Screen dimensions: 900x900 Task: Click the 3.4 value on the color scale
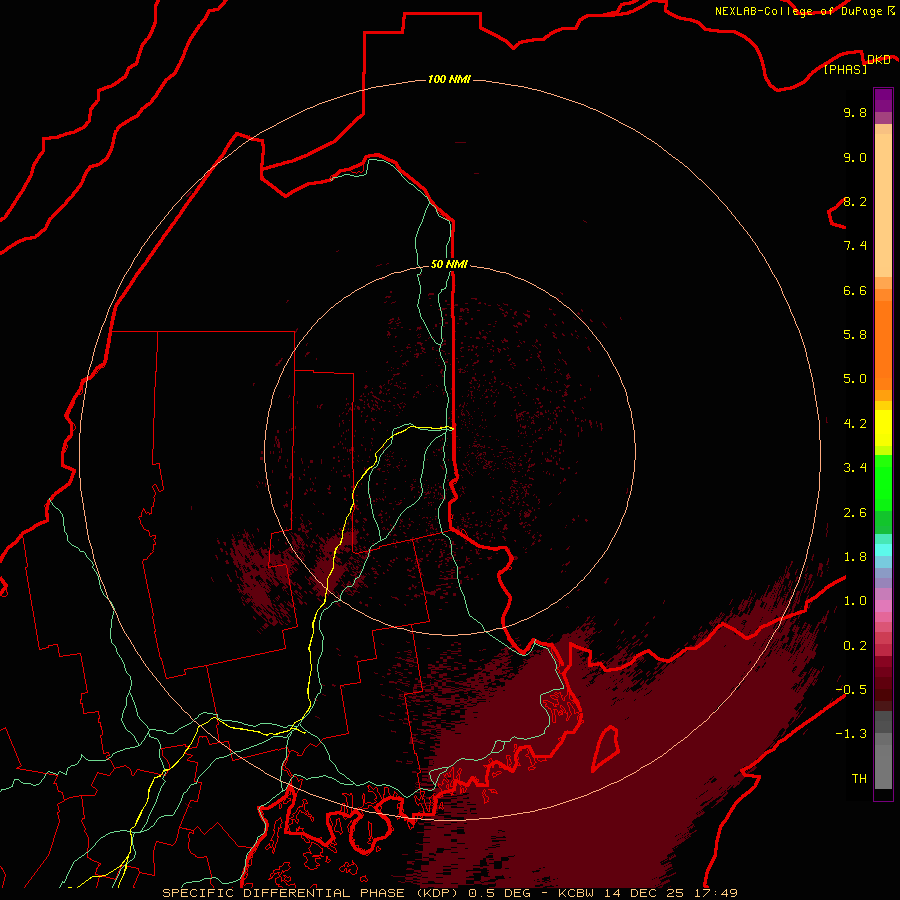[855, 468]
